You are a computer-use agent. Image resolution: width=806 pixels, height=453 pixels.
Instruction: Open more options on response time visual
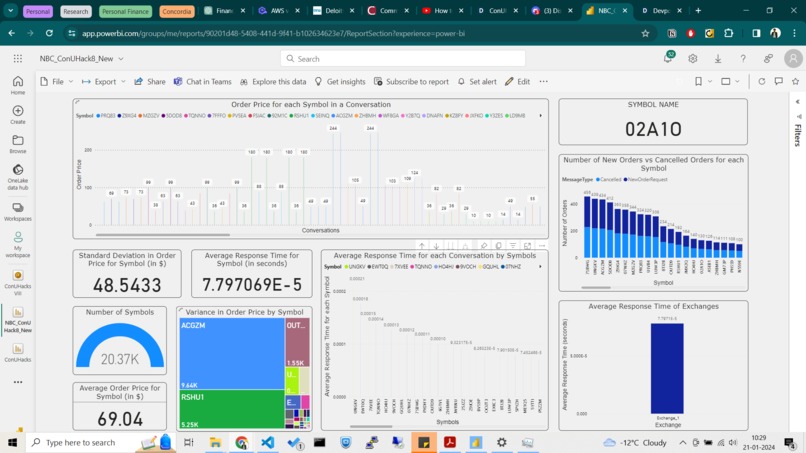tap(542, 246)
